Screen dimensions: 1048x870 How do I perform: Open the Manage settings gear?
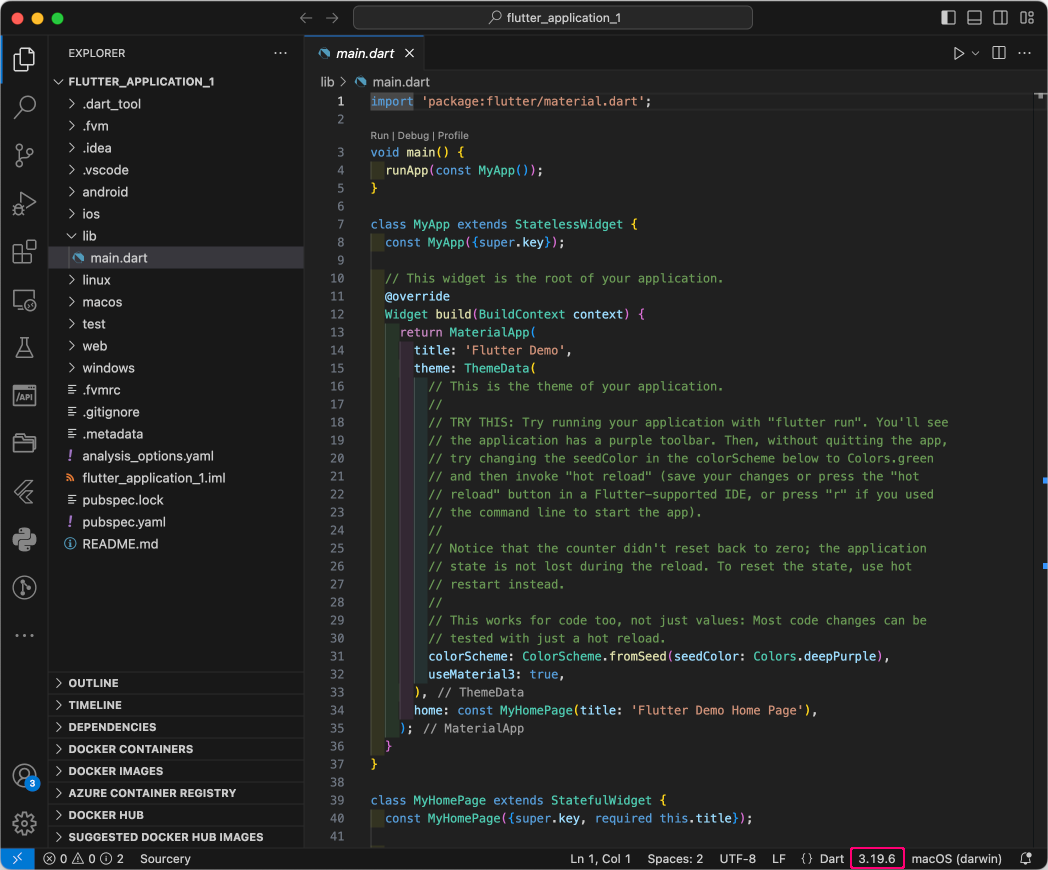click(x=24, y=824)
